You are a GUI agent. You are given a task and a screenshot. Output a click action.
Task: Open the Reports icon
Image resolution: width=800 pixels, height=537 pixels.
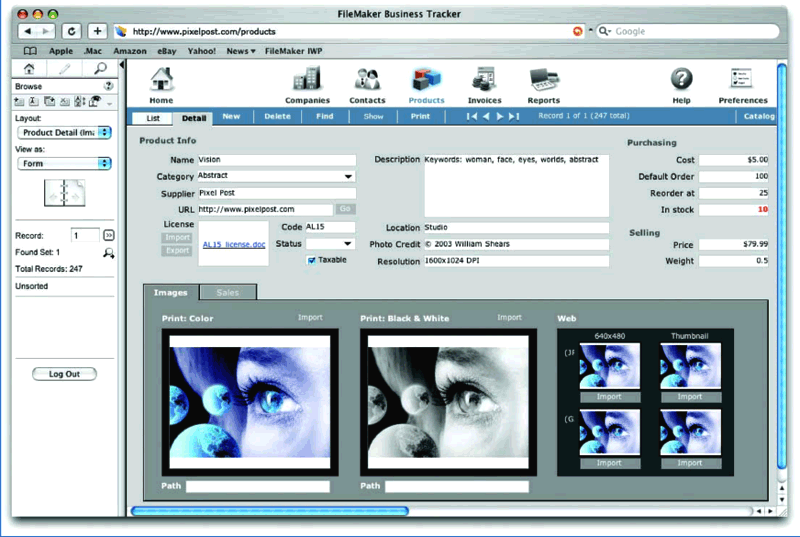pos(543,82)
